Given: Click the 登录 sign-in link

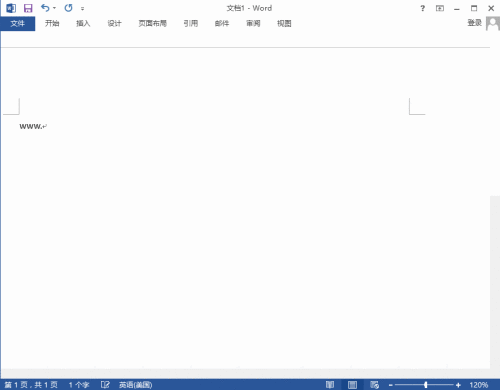Looking at the screenshot, I should coord(474,23).
